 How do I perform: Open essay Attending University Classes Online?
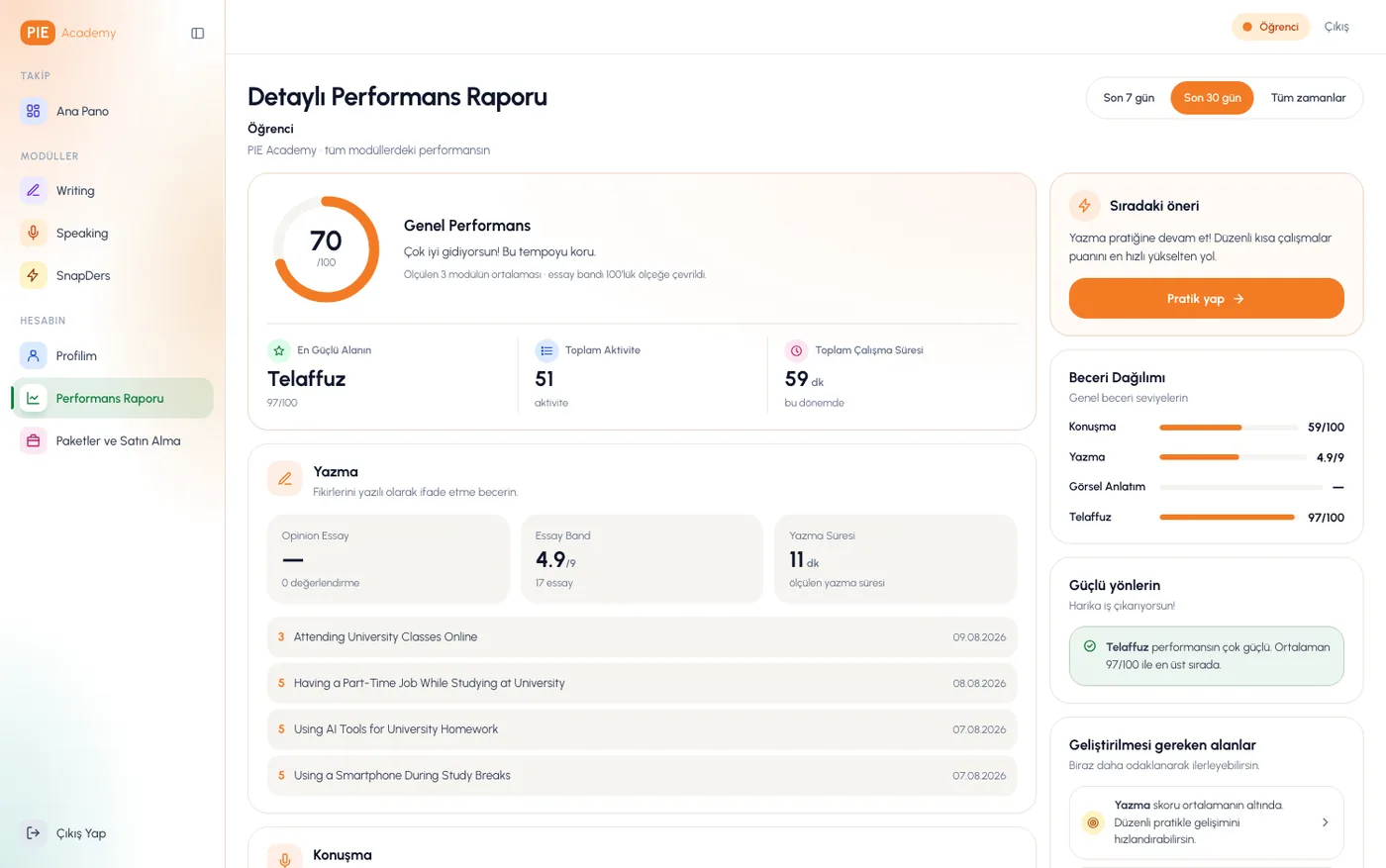642,637
